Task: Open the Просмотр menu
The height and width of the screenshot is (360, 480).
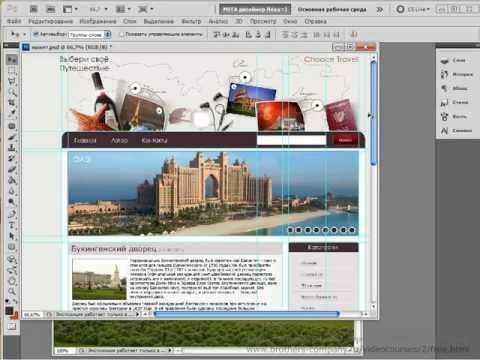Action: [263, 21]
